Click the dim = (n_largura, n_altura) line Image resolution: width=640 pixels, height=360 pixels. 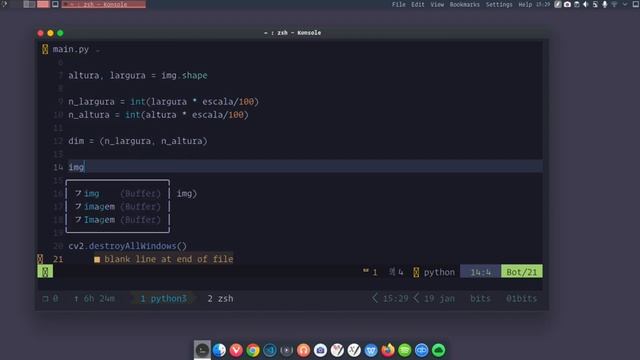click(138, 141)
